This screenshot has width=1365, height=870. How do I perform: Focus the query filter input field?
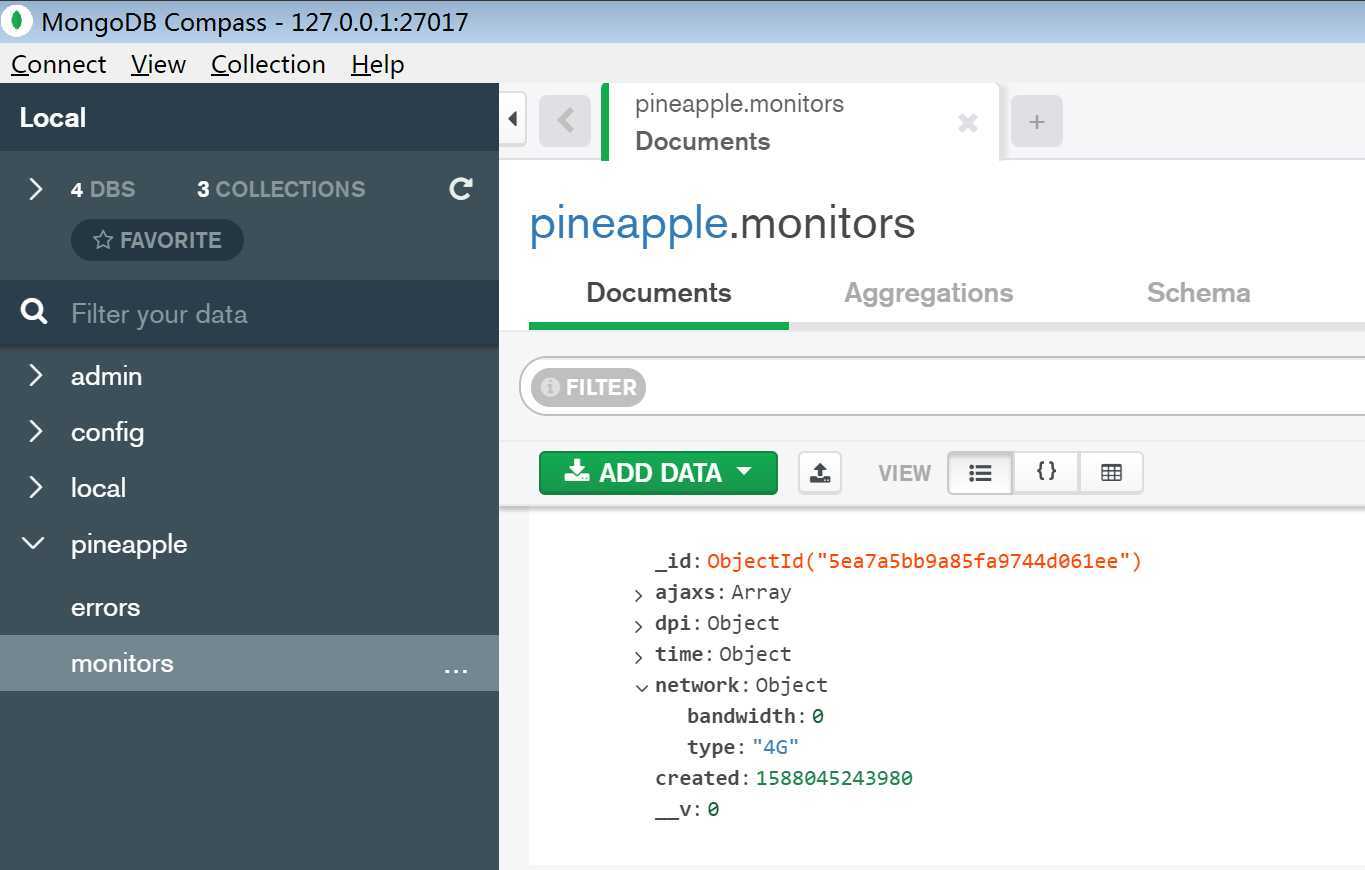[1005, 386]
